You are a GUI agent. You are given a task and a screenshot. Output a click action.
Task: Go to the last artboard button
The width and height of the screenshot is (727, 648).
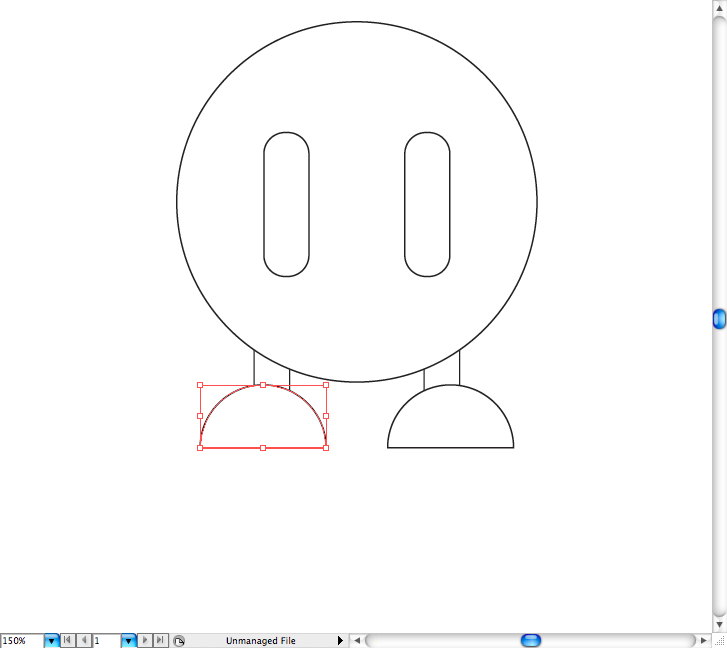coord(160,640)
